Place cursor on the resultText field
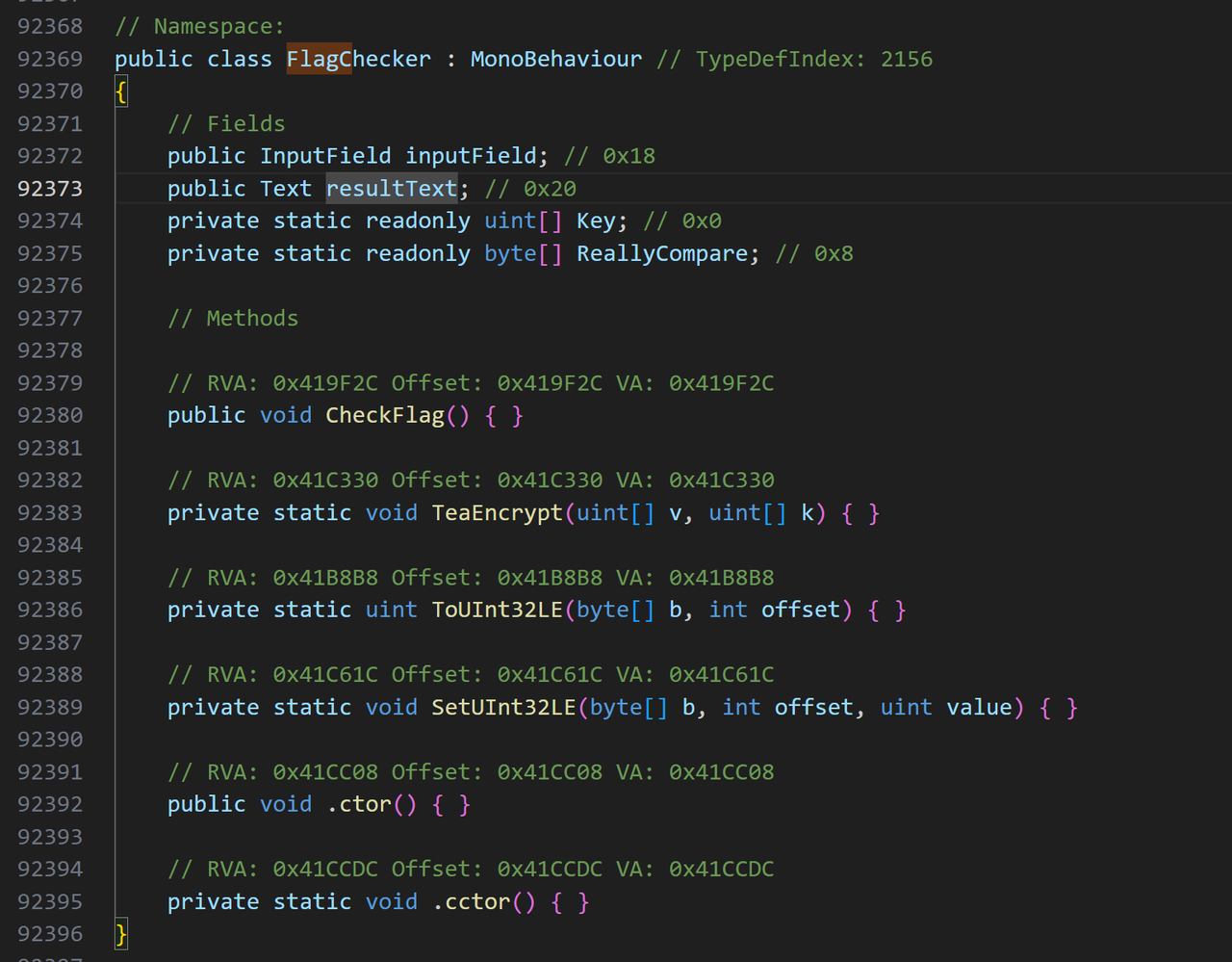 (x=392, y=189)
